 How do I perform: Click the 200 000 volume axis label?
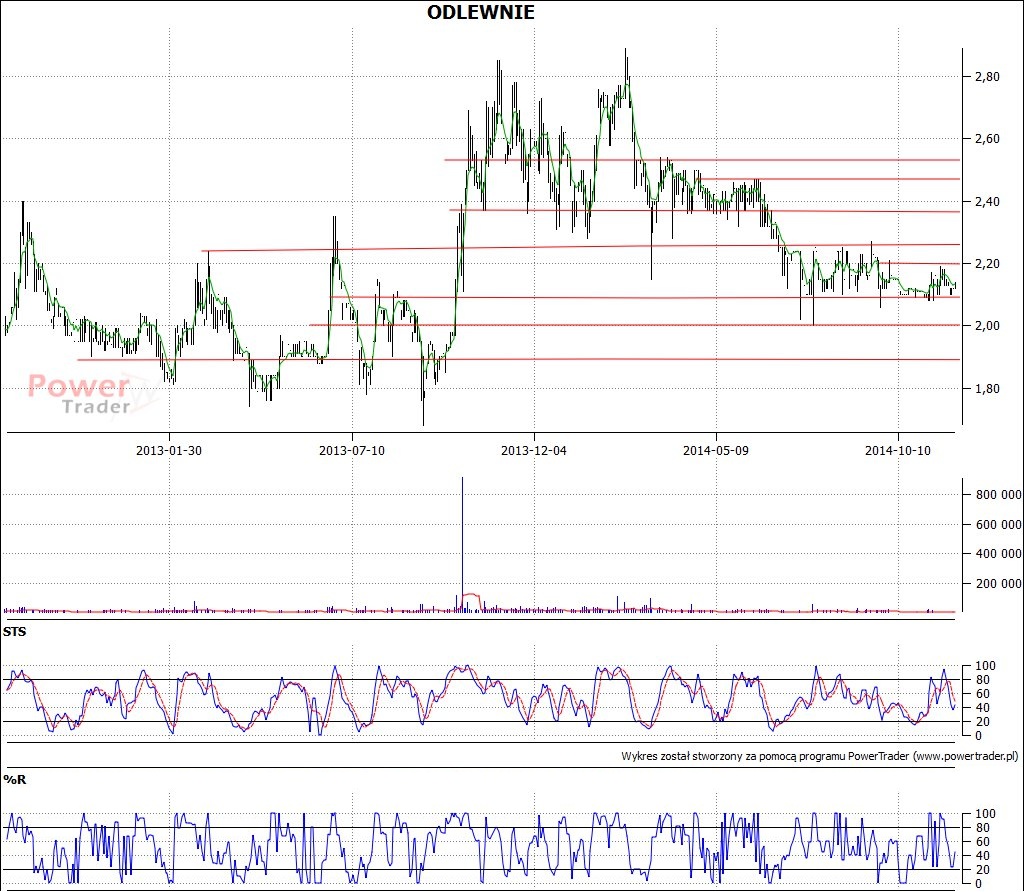pos(999,583)
